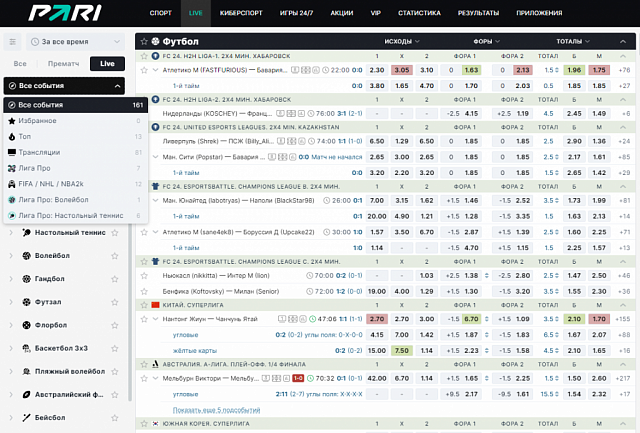Favorite the Футбол section star
Image resolution: width=640 pixels, height=433 pixels.
(144, 41)
